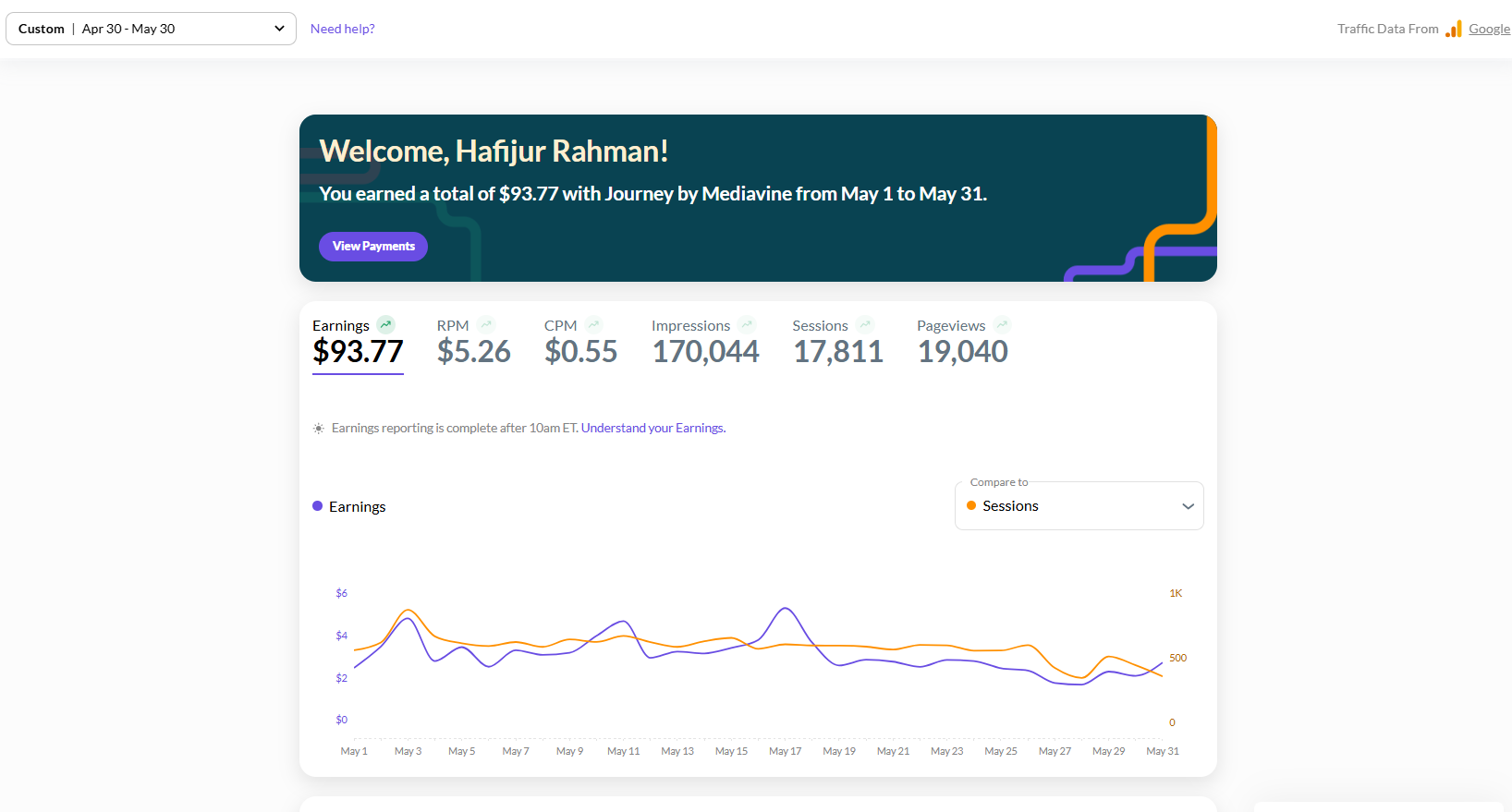Click the purple Earnings legend dot
Screen dimensions: 1512x812
pyautogui.click(x=318, y=506)
